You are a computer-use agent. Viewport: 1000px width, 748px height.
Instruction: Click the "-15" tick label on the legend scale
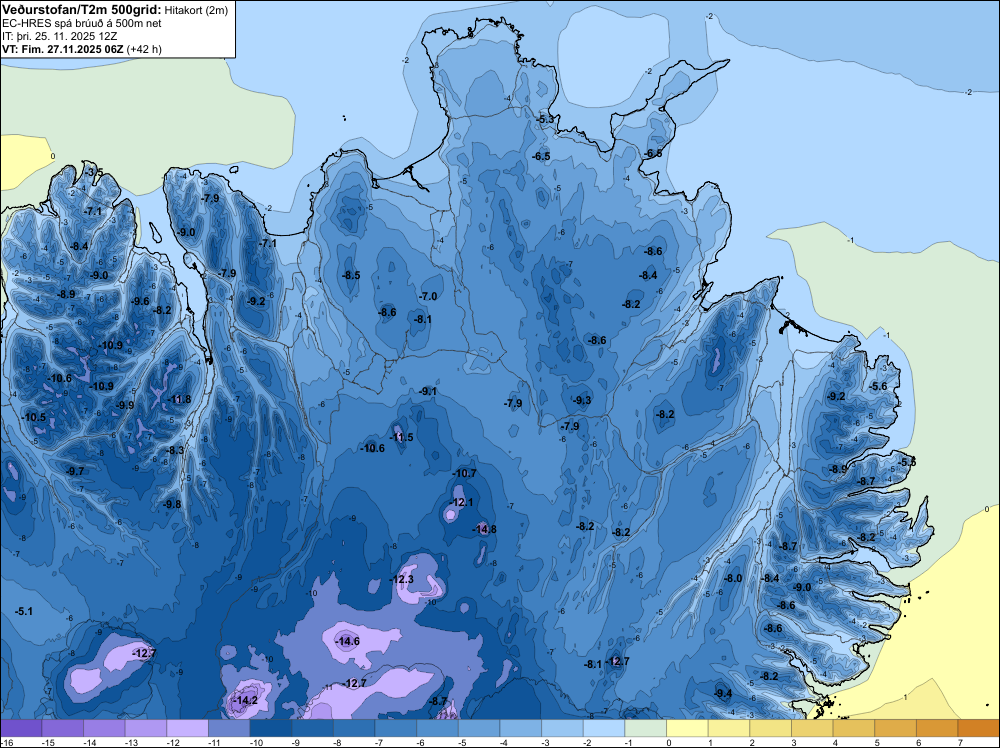pyautogui.click(x=47, y=742)
